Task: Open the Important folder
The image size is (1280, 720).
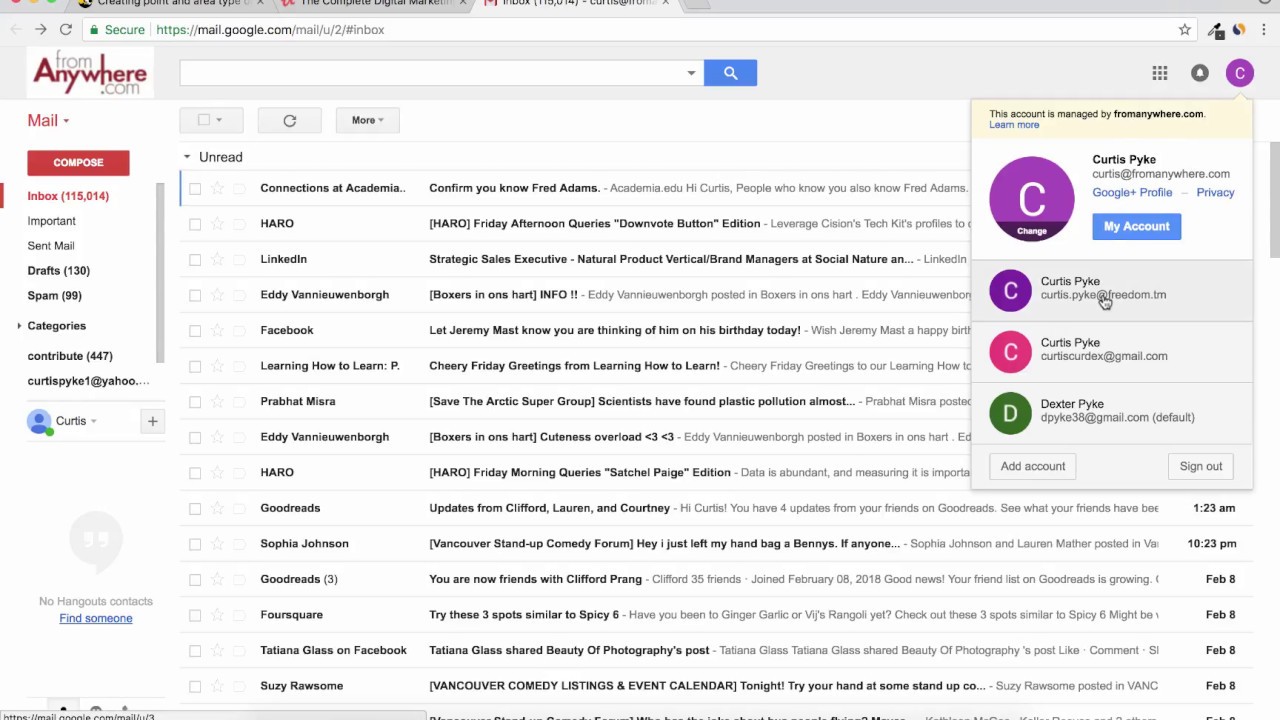Action: [51, 221]
